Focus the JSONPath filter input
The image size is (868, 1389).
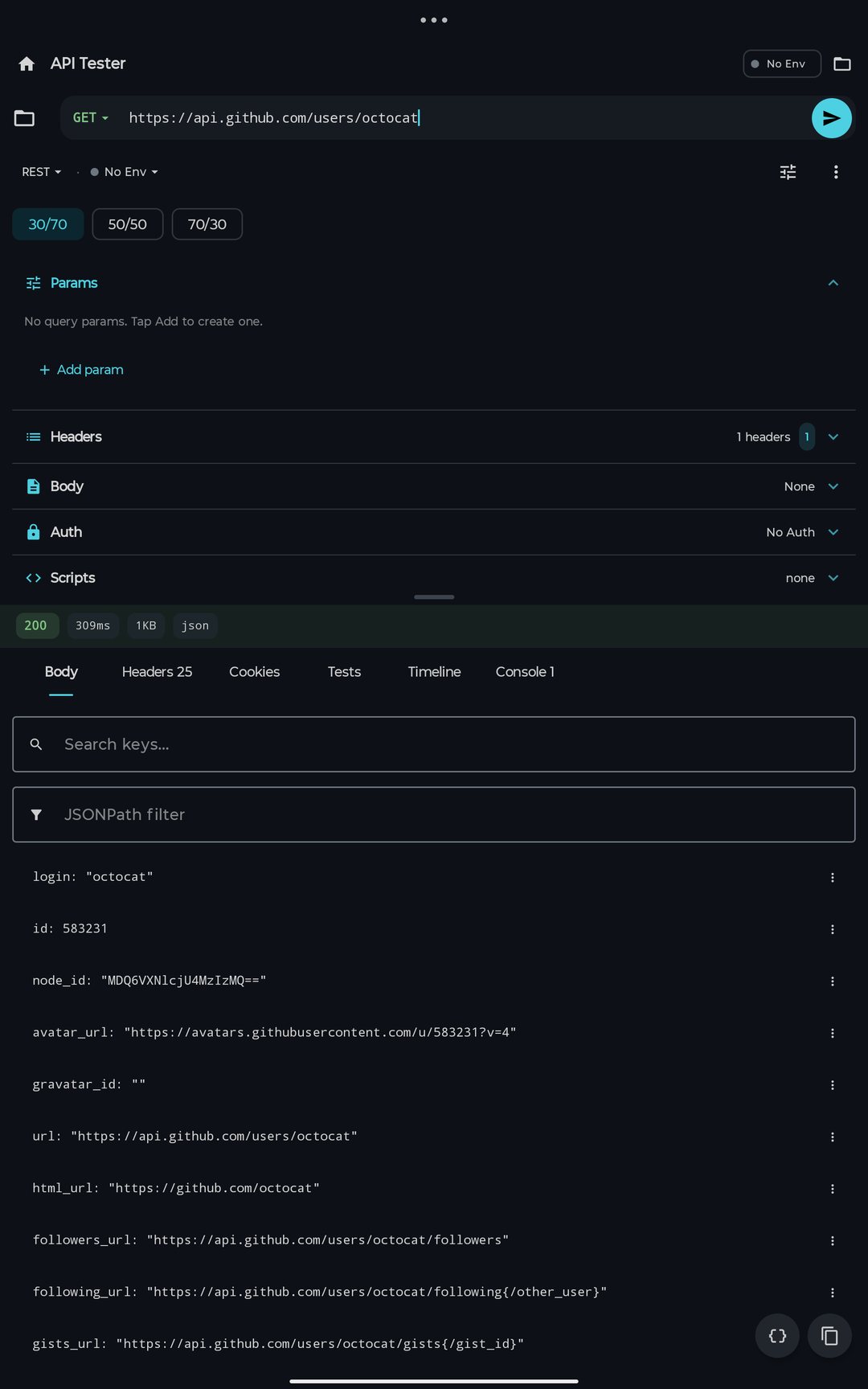(434, 814)
